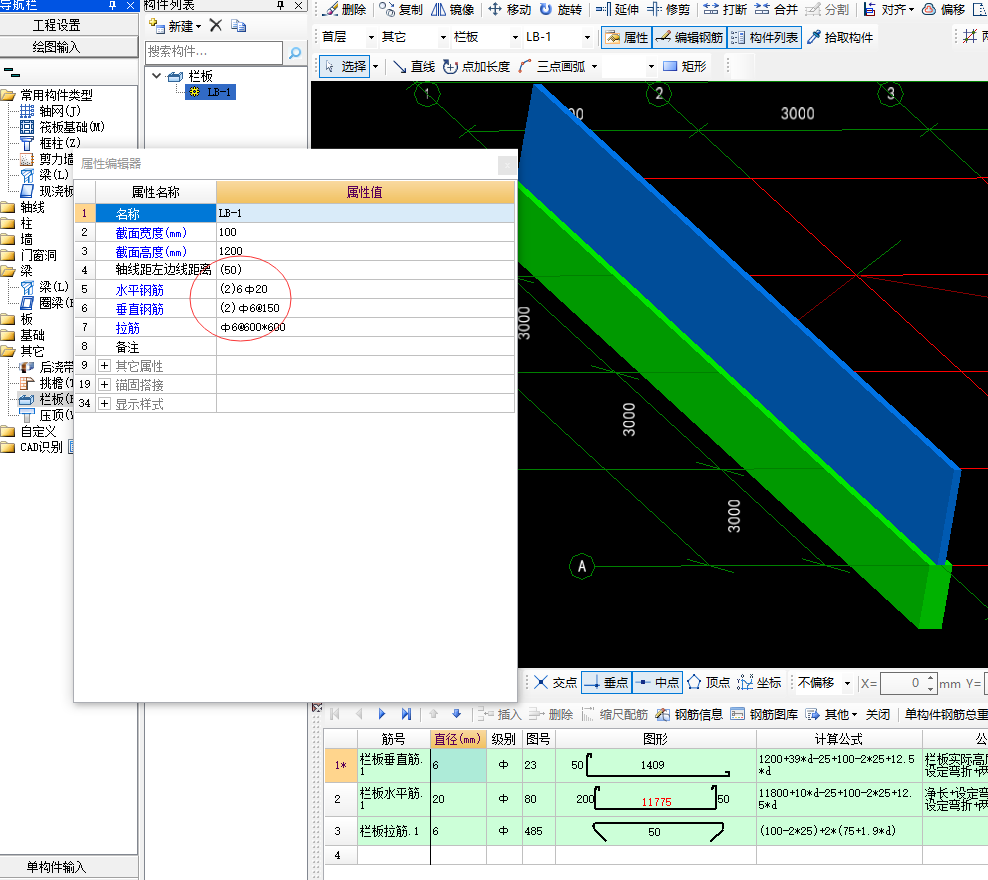Click the 删除 (delete) tool in top toolbar

tap(345, 9)
